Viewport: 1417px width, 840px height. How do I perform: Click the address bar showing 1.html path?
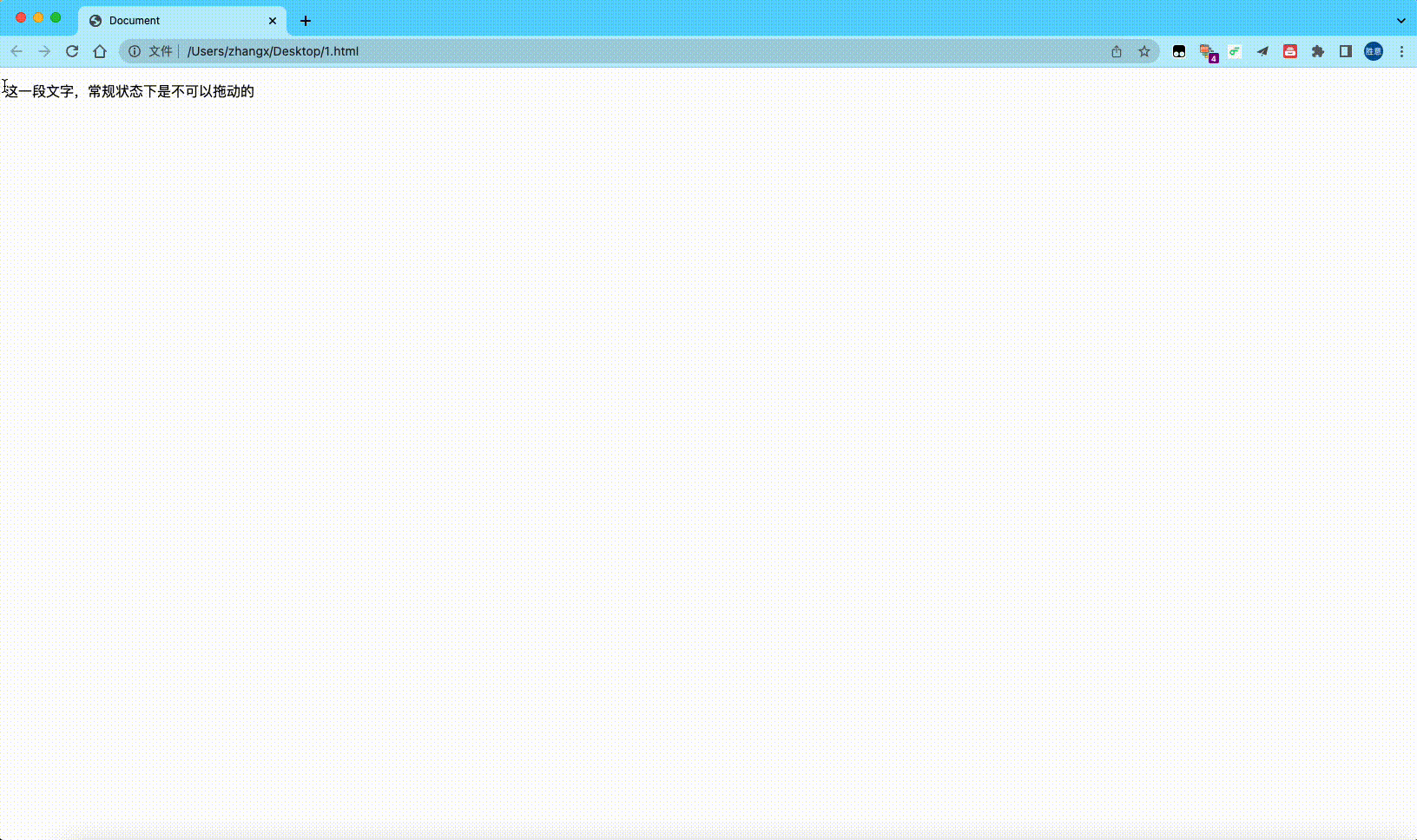[x=608, y=51]
